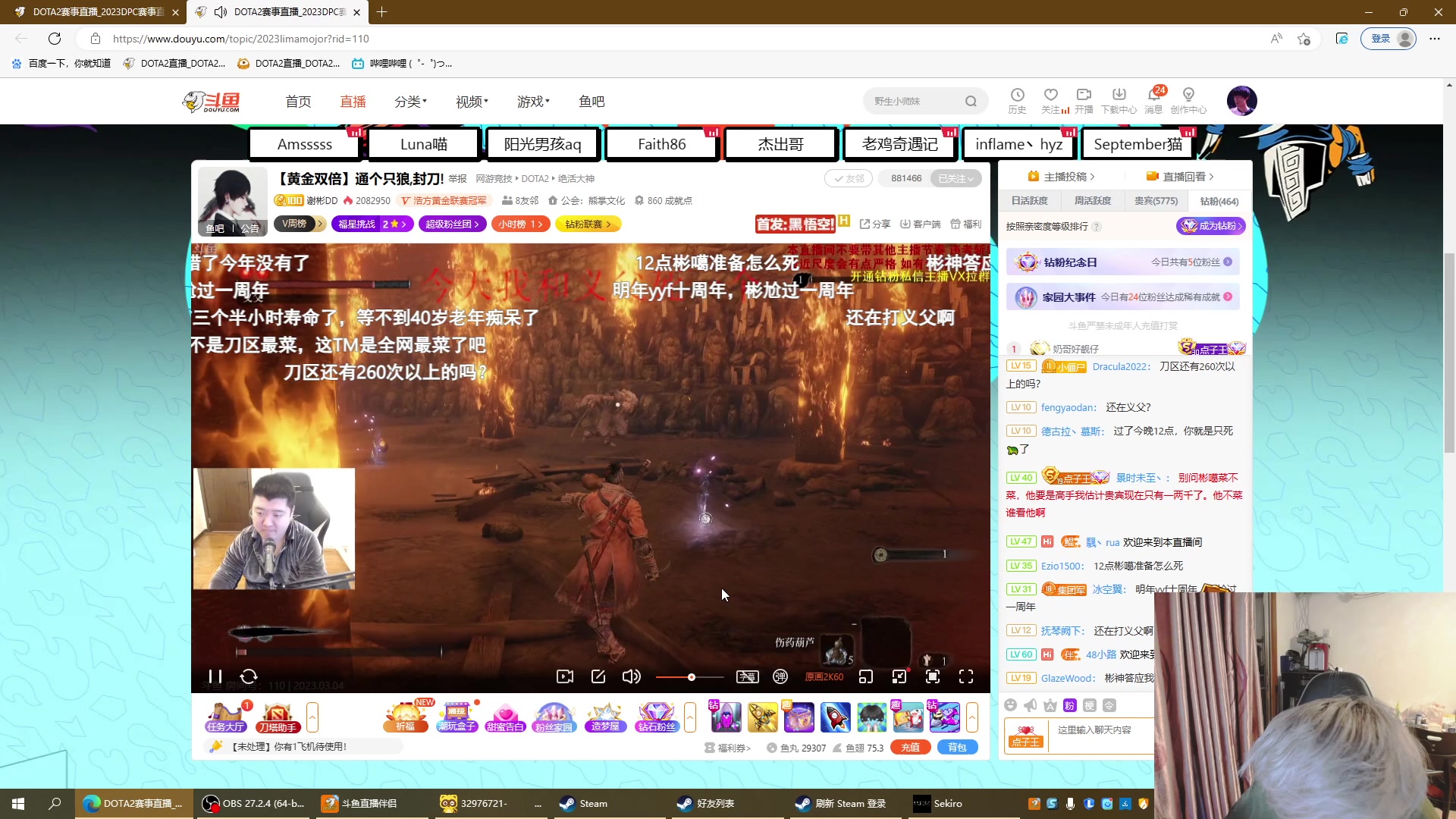The width and height of the screenshot is (1456, 819).
Task: Enter fullscreen mode in the player
Action: (966, 676)
